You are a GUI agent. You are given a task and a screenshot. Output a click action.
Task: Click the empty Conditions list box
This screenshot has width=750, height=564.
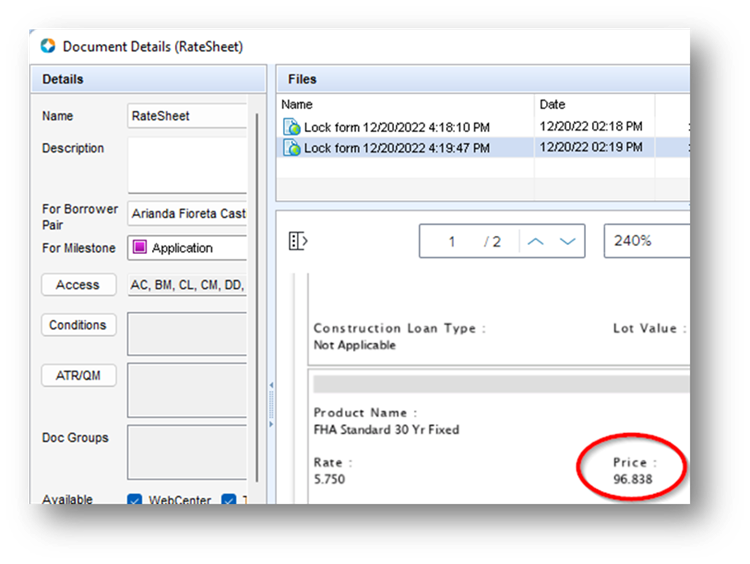point(187,334)
